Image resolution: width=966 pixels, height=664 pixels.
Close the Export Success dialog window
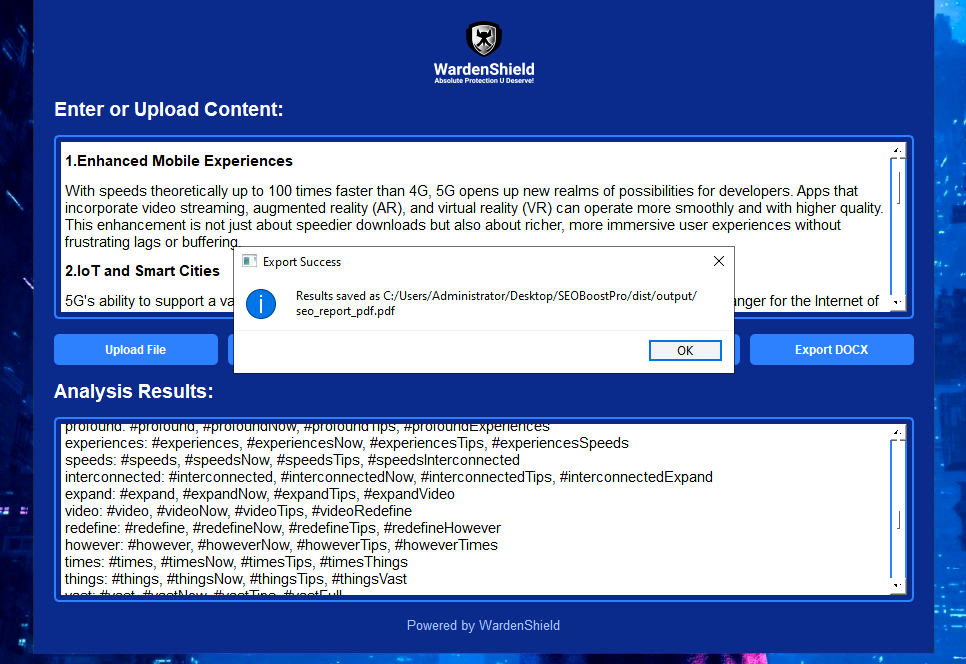tap(718, 262)
